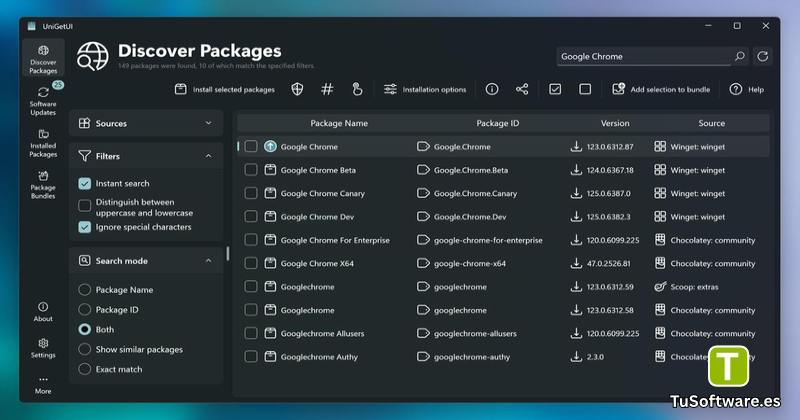Click the side panel splitter scrollbar handle
The height and width of the screenshot is (420, 800).
(228, 254)
